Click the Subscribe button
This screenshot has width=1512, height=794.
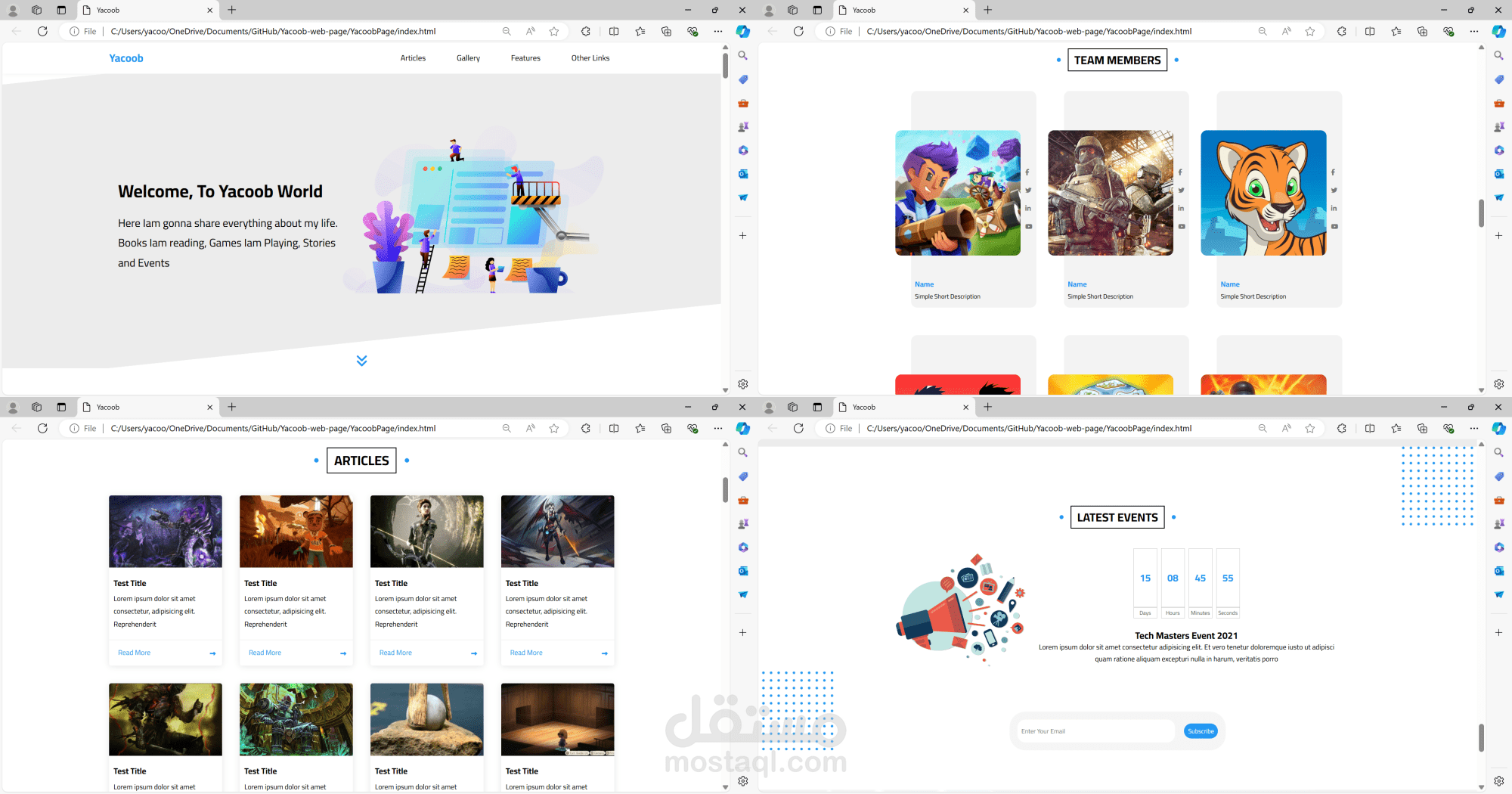[x=1201, y=730]
